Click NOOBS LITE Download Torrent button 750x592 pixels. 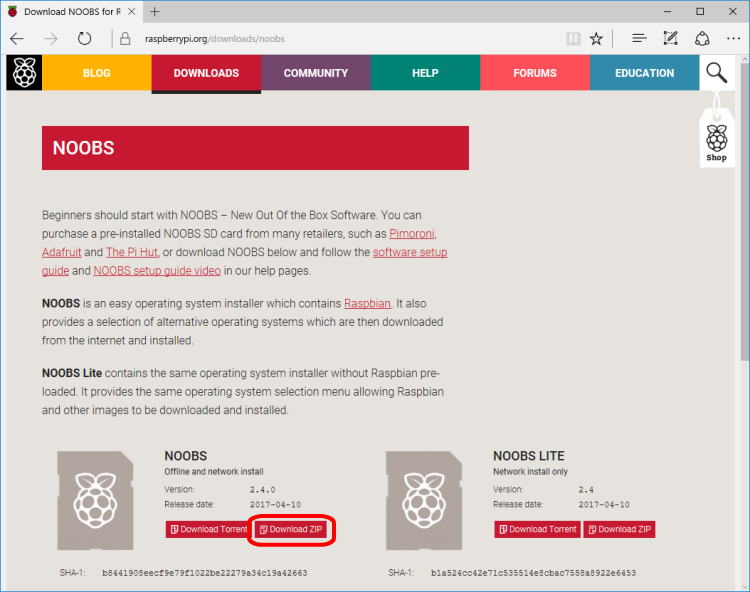[x=537, y=529]
